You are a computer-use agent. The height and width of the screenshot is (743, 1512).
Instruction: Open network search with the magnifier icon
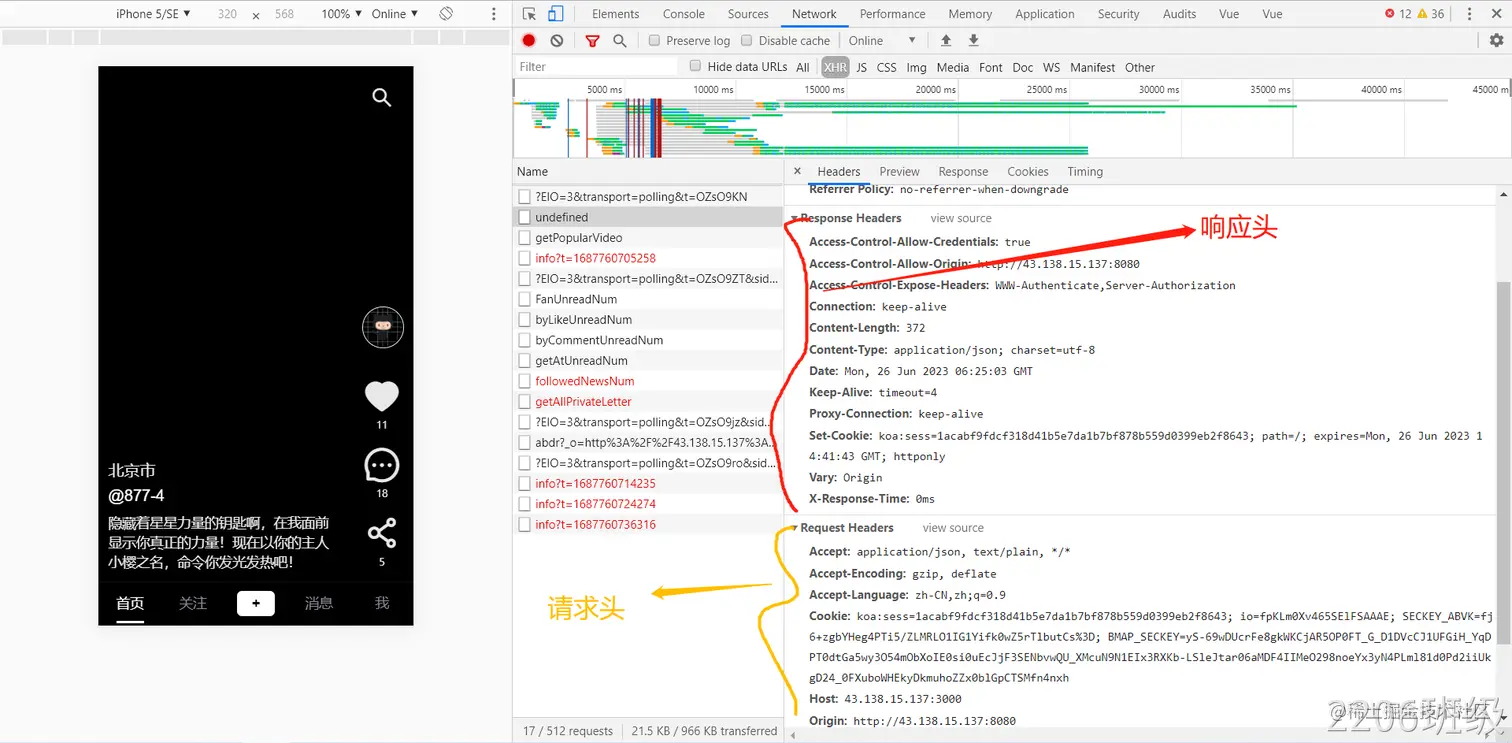coord(620,40)
